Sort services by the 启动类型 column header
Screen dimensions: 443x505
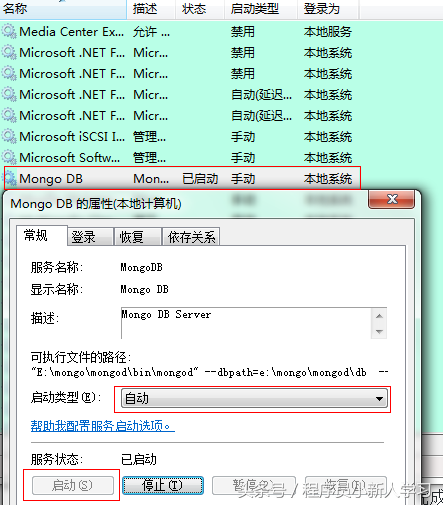[261, 9]
